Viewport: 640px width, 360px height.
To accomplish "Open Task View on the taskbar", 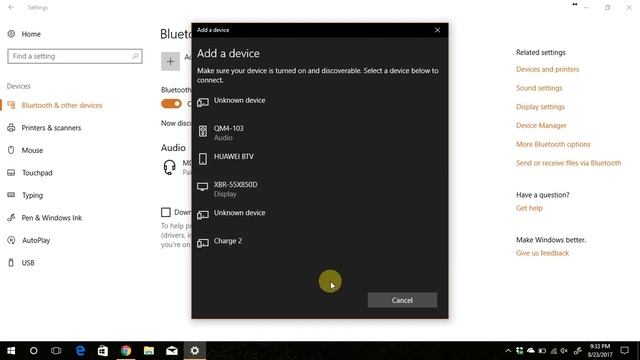I will click(x=56, y=351).
